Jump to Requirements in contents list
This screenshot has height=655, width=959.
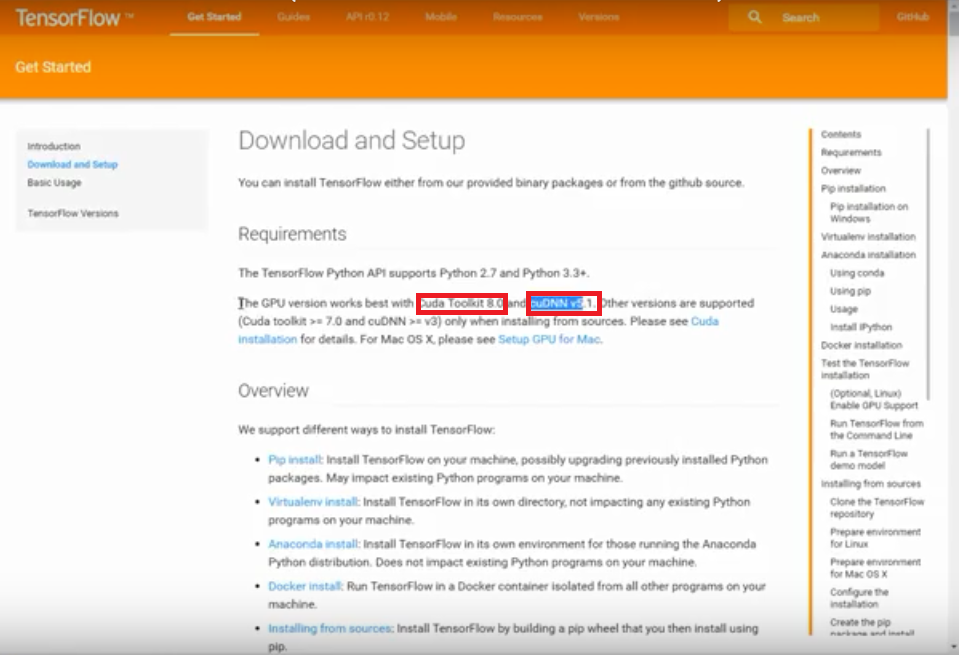click(x=851, y=152)
